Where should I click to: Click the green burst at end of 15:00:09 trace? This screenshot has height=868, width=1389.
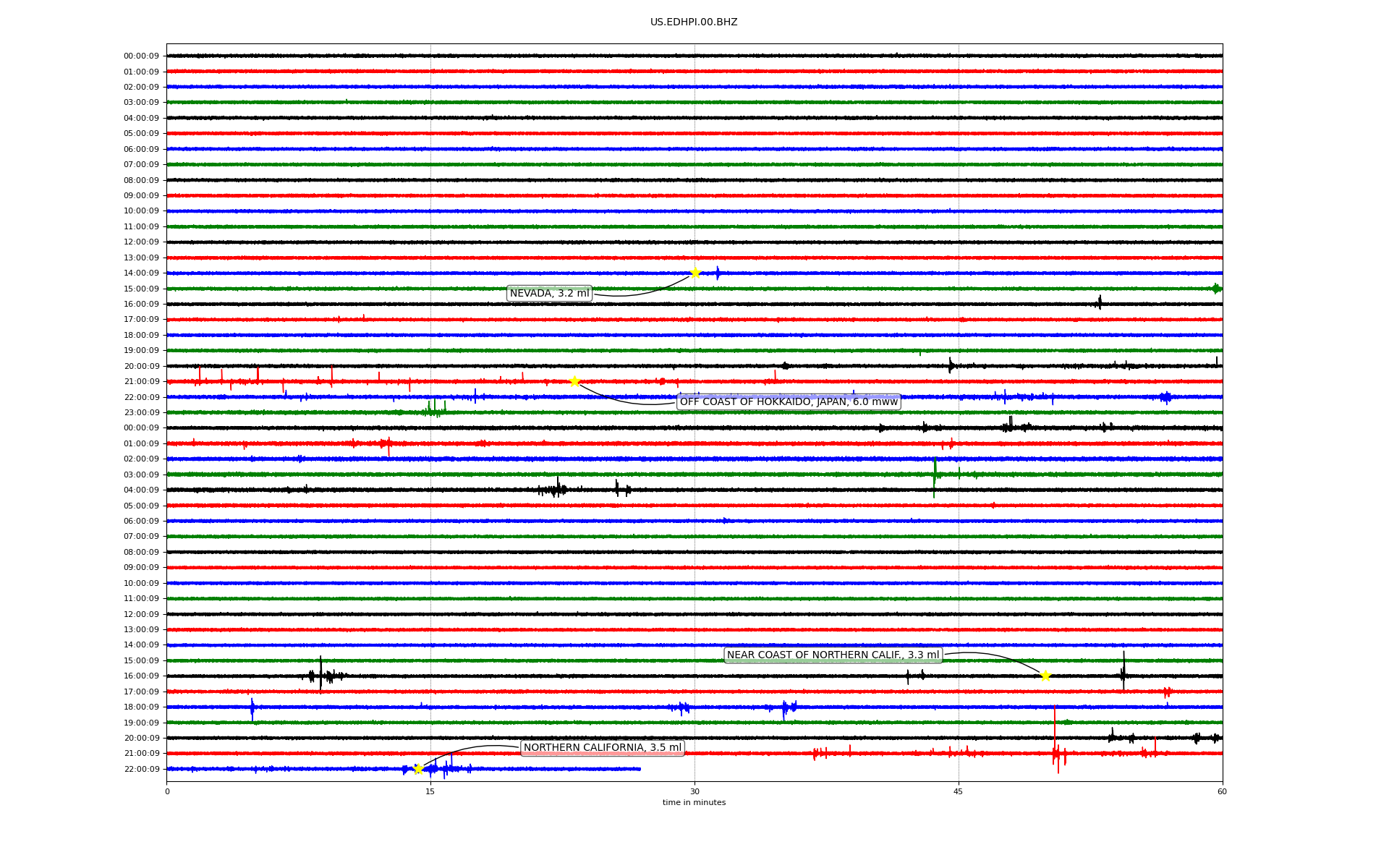1216,289
